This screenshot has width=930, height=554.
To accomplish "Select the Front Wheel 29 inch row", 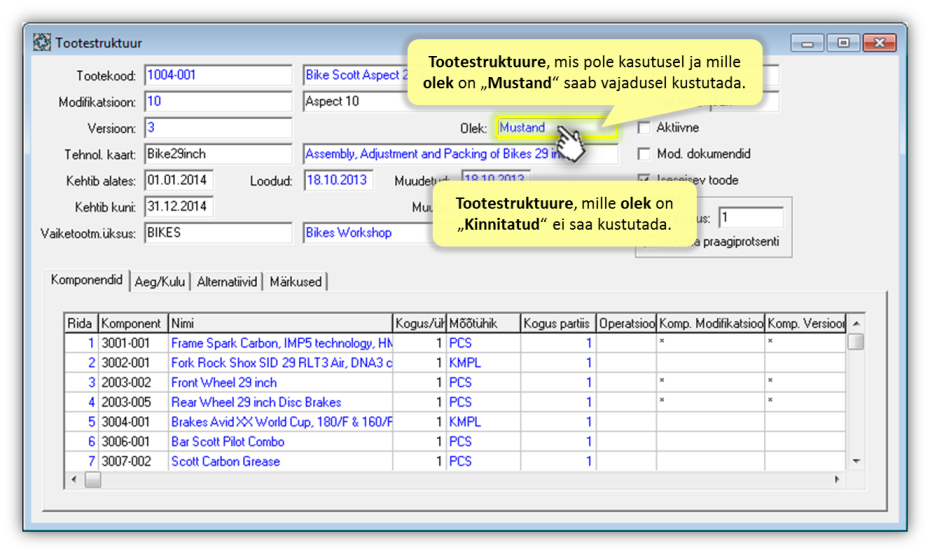I will point(455,383).
